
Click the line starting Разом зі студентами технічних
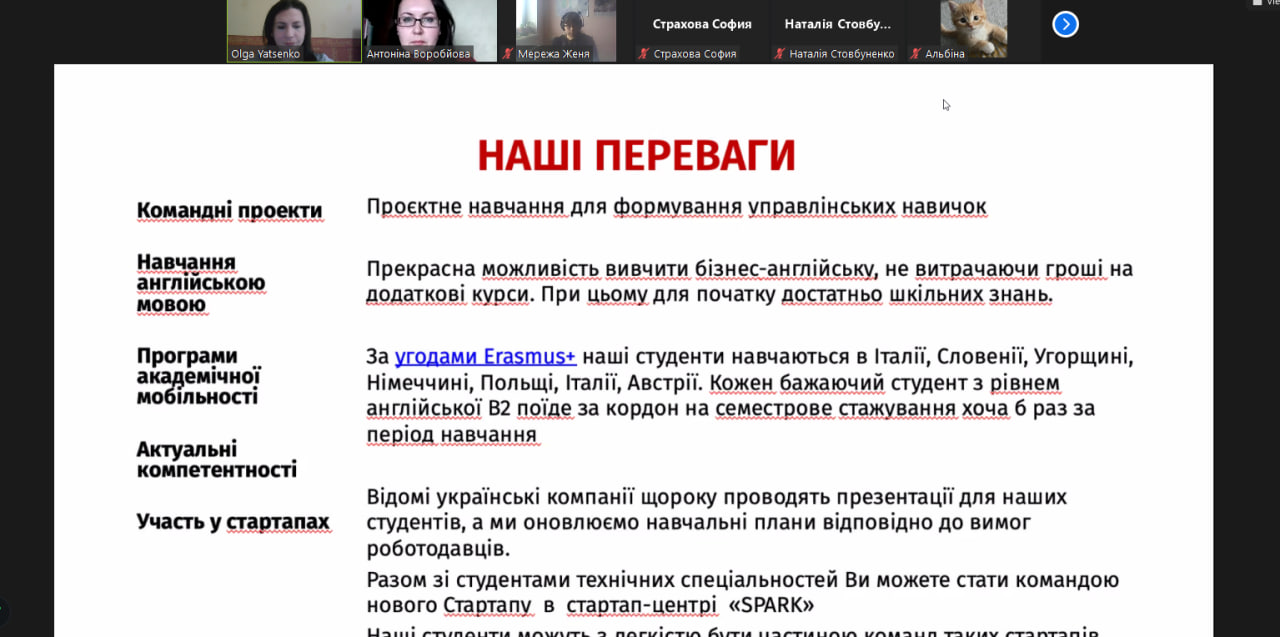click(742, 580)
